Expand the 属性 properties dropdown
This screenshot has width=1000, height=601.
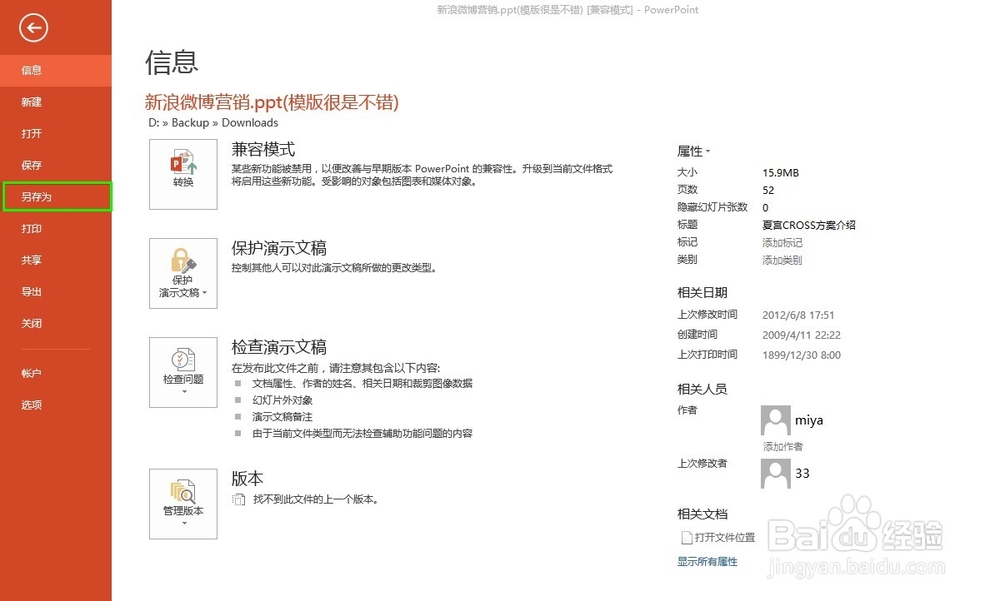(693, 151)
